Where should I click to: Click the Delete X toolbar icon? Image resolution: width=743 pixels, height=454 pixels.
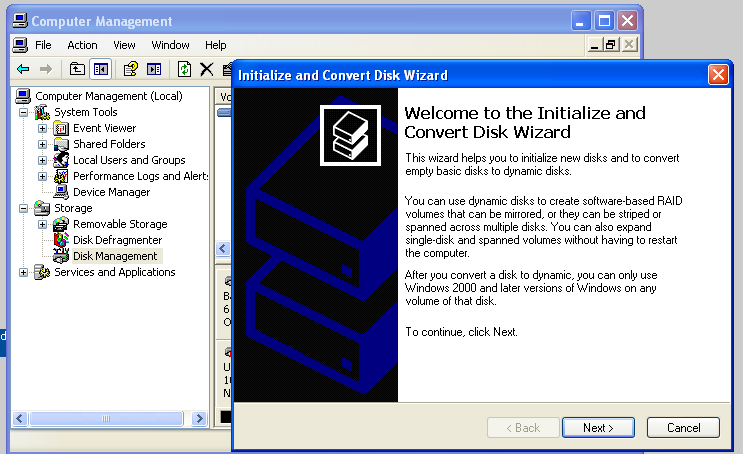point(207,70)
